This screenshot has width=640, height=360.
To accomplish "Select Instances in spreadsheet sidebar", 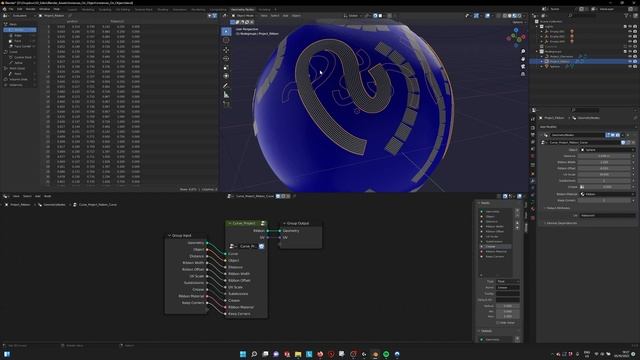I will pyautogui.click(x=16, y=85).
